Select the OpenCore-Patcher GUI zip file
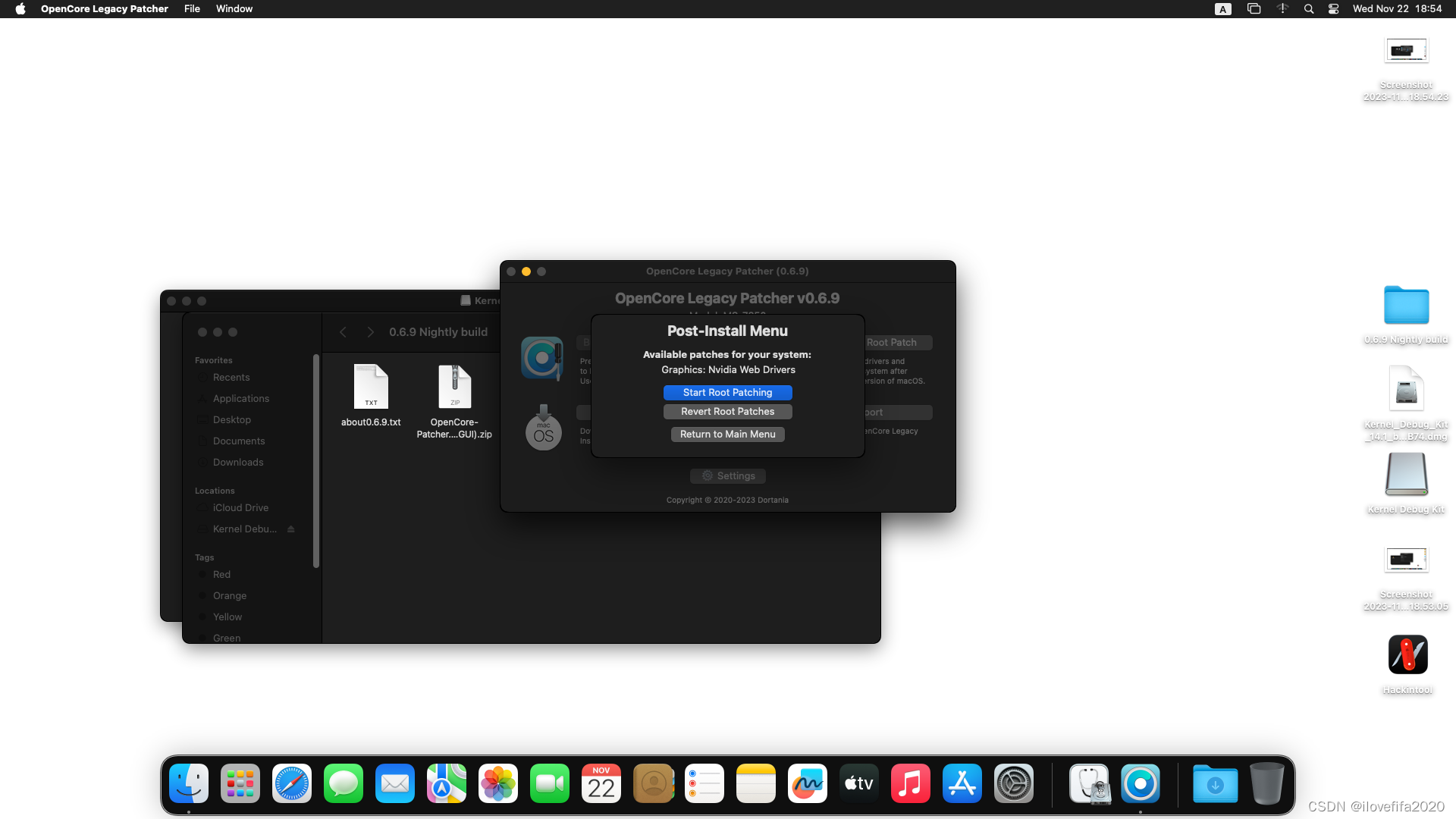Screen dimensions: 1456x819 point(454,387)
